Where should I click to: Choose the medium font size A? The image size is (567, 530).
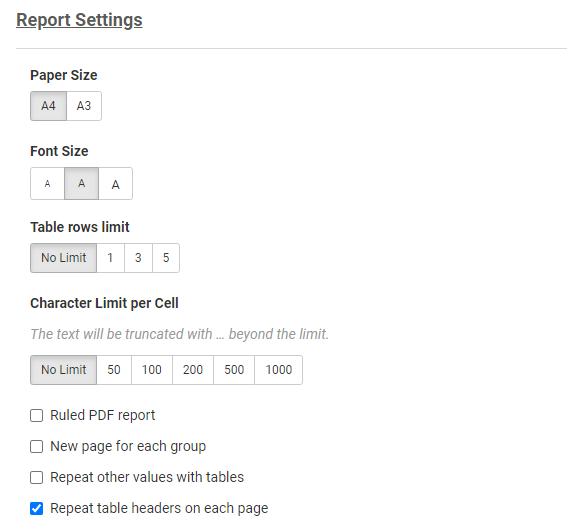pos(81,184)
